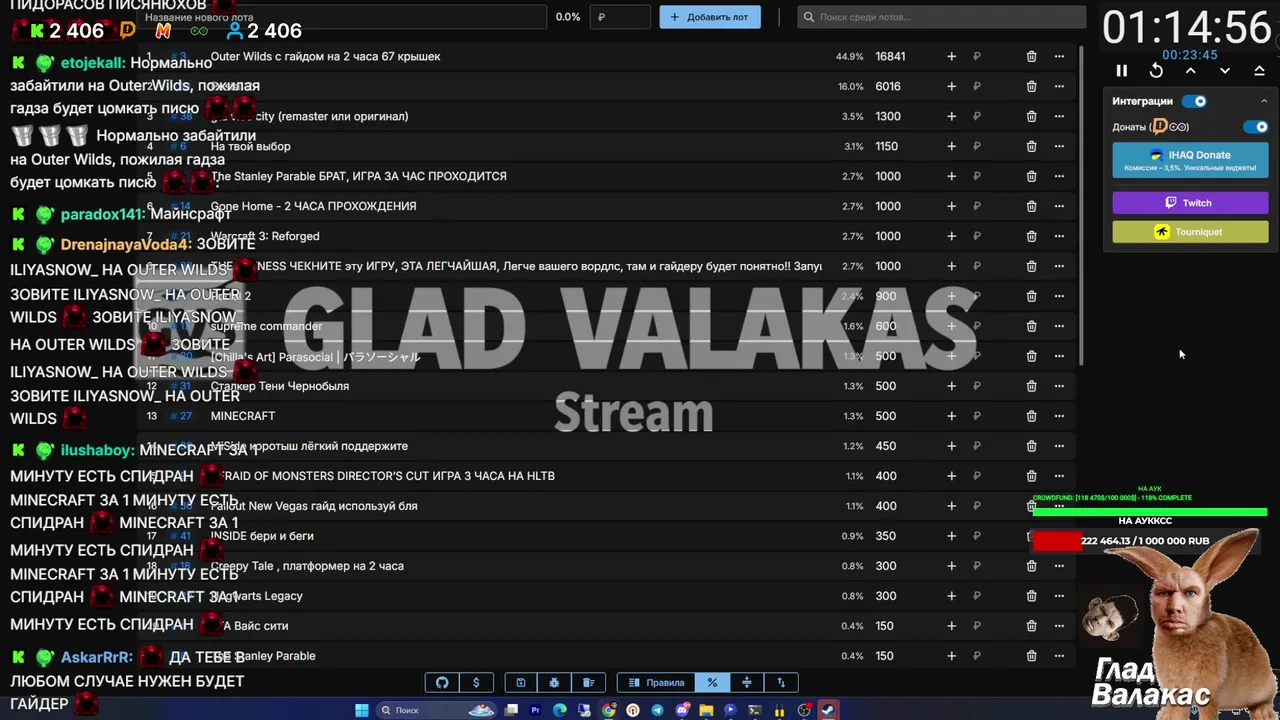Increase timer with the up chevron

click(1190, 71)
